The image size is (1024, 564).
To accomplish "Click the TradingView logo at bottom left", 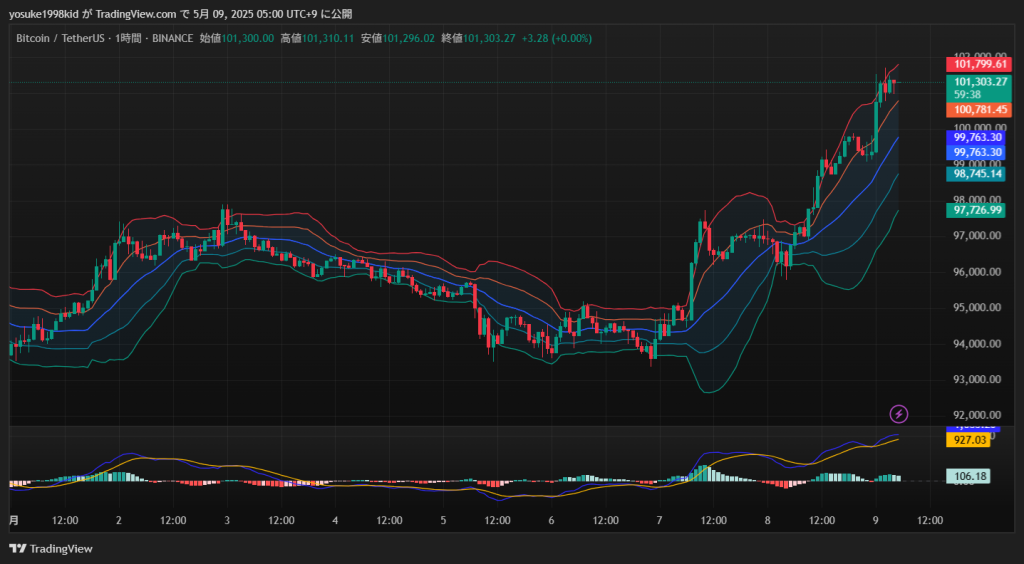I will tap(51, 548).
